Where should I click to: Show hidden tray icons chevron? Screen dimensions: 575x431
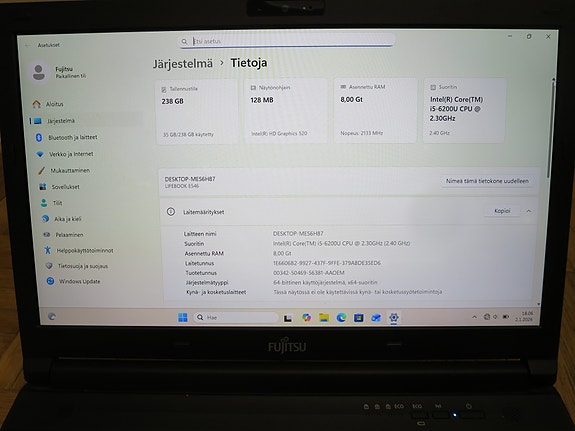(x=475, y=317)
